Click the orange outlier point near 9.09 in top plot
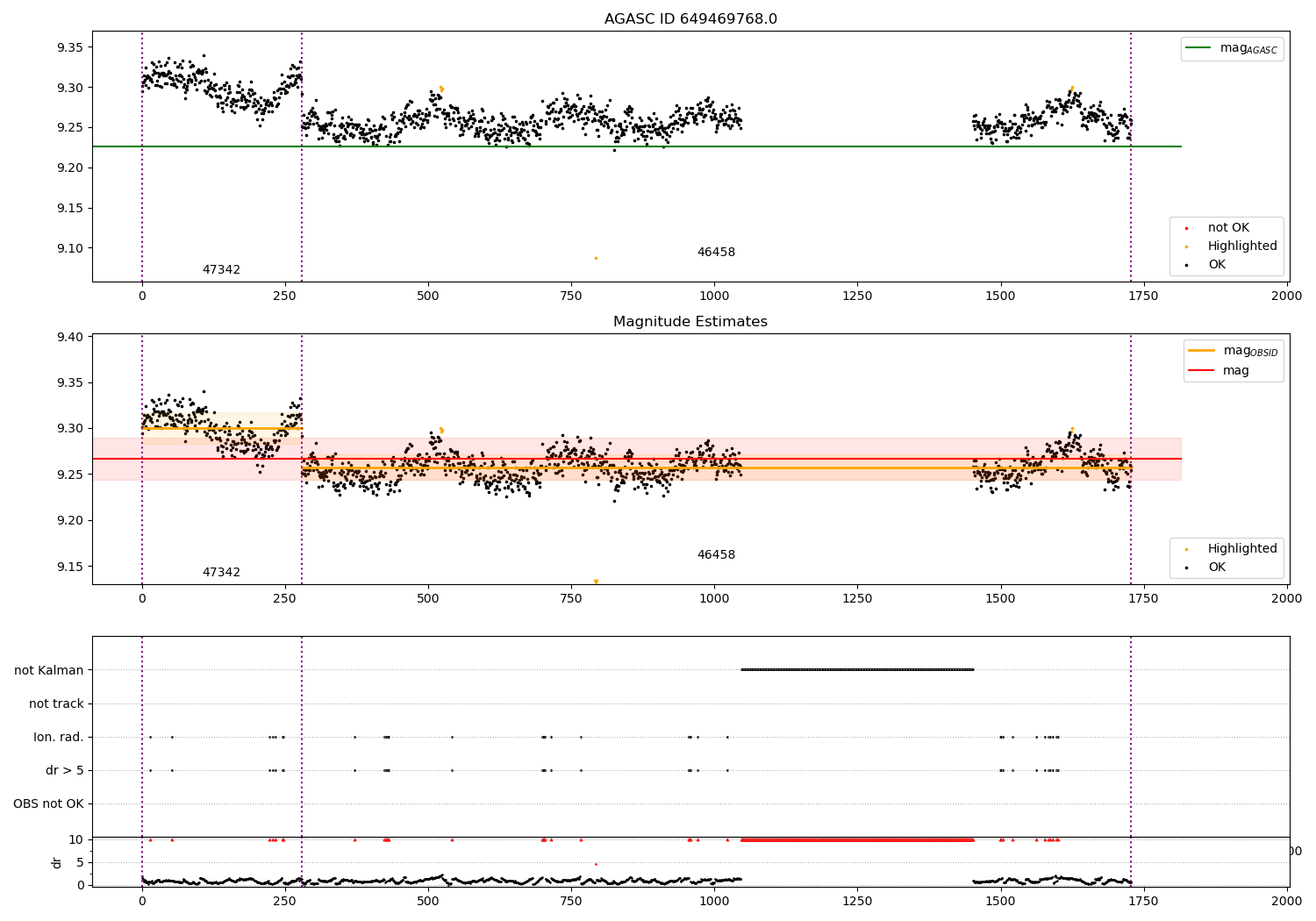1316x921 pixels. (596, 258)
